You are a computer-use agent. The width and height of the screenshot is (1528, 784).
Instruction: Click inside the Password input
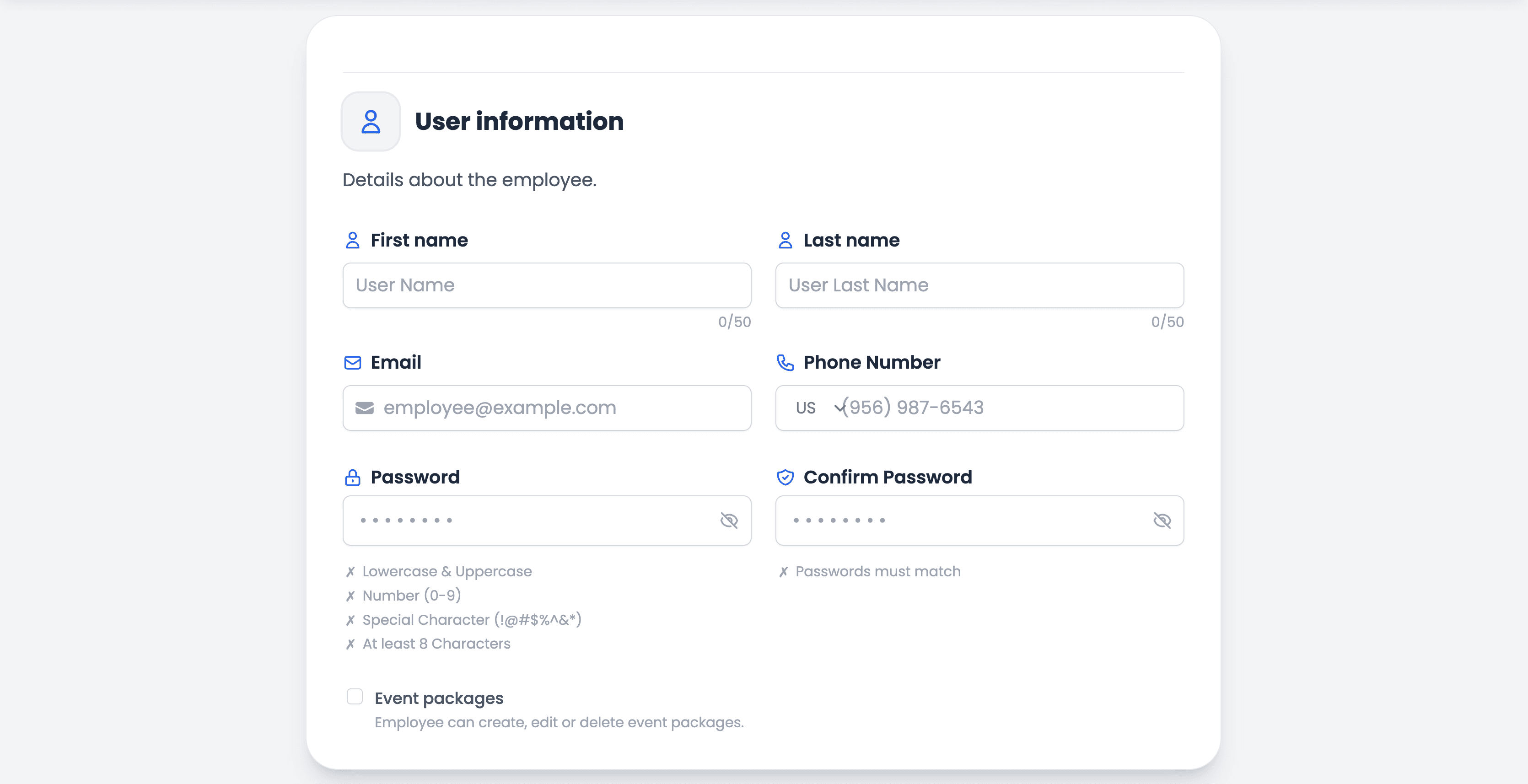coord(534,521)
